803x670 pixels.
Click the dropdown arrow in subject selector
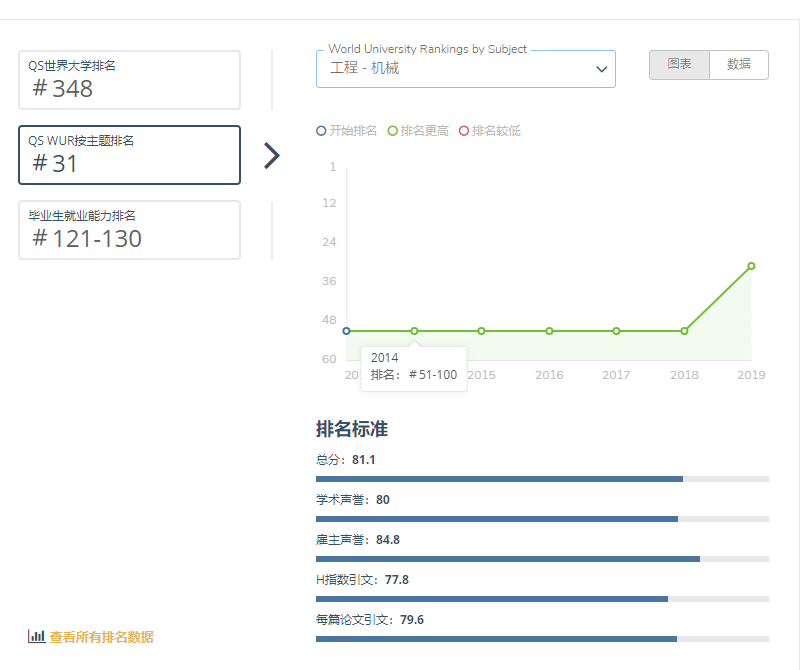[601, 69]
